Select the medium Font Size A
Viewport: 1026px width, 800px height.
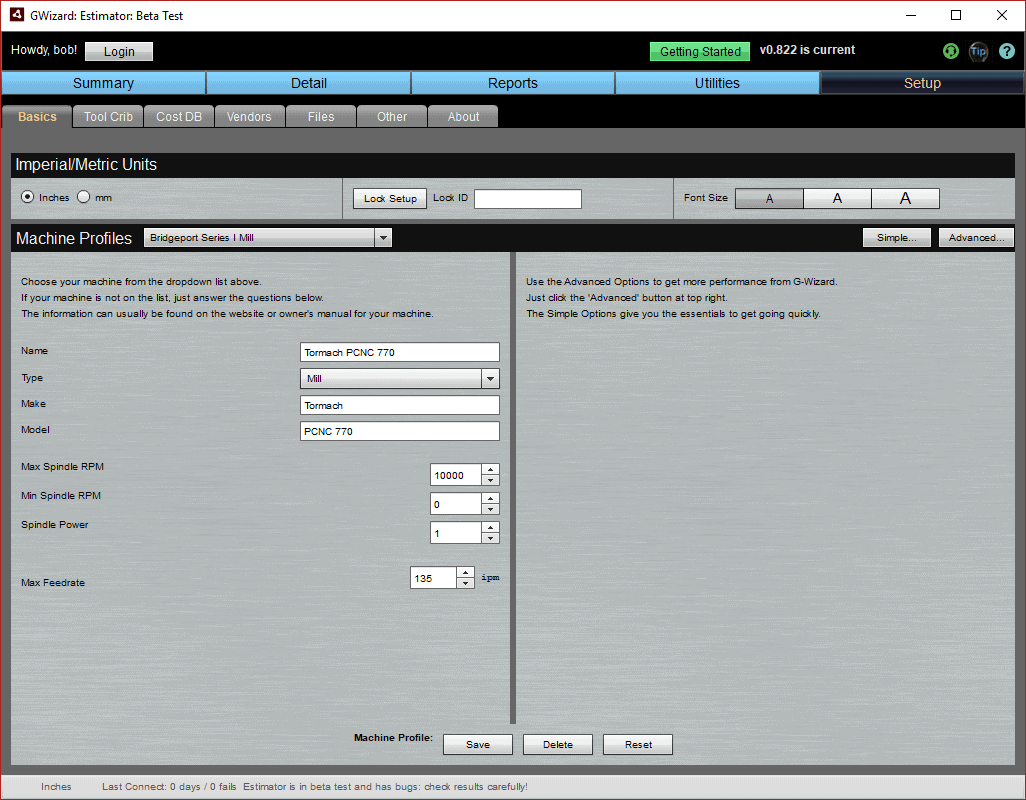837,198
